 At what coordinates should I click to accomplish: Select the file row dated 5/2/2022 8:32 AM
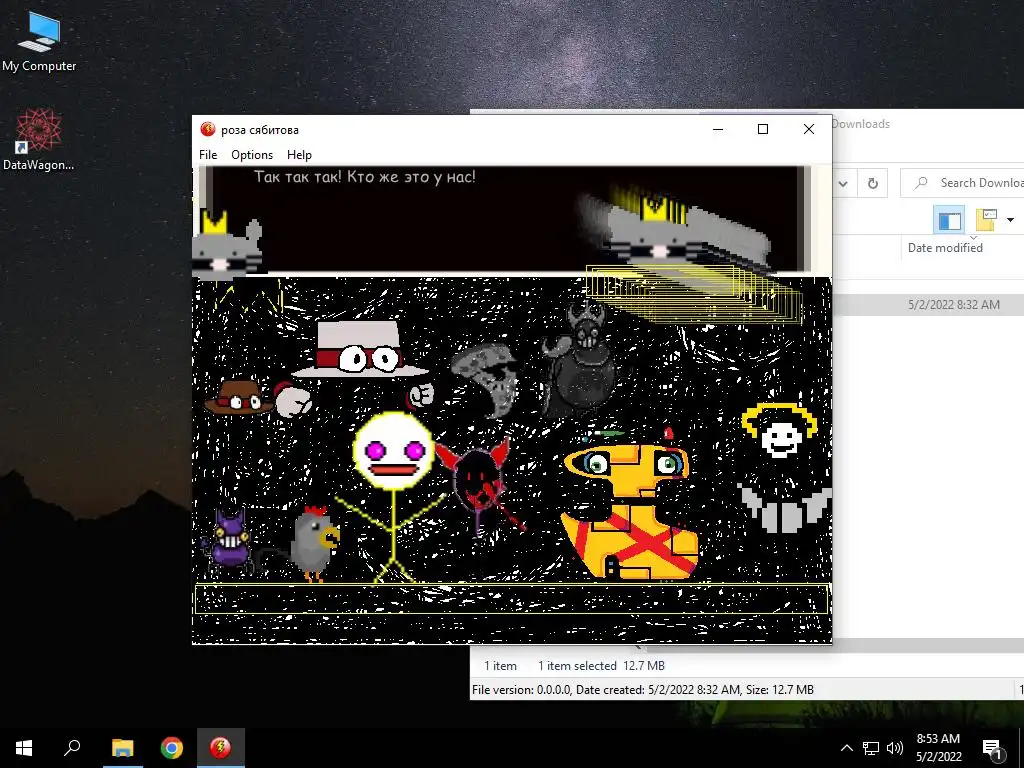pyautogui.click(x=929, y=304)
